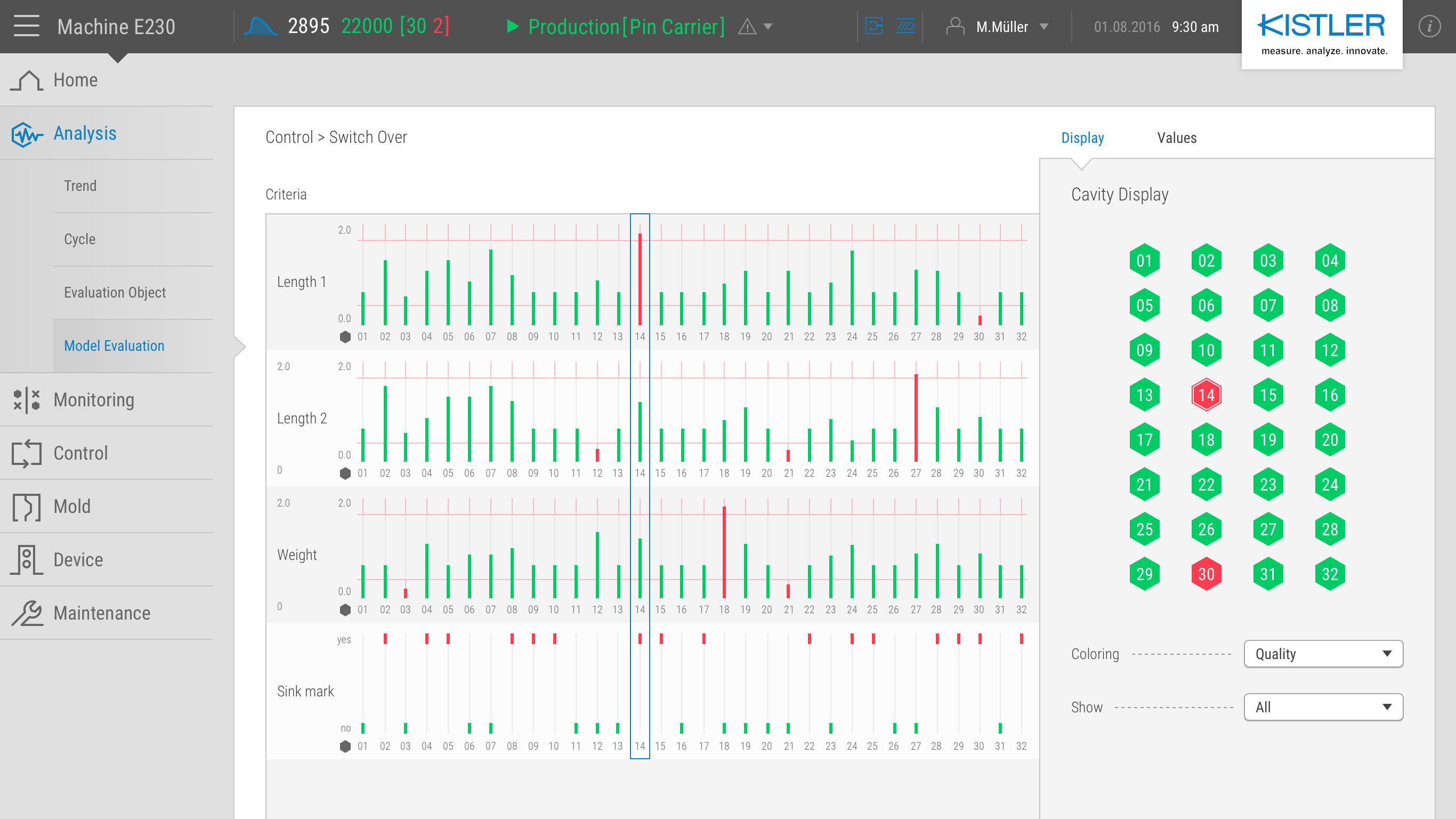
Task: Open the hamburger menu
Action: click(x=26, y=26)
